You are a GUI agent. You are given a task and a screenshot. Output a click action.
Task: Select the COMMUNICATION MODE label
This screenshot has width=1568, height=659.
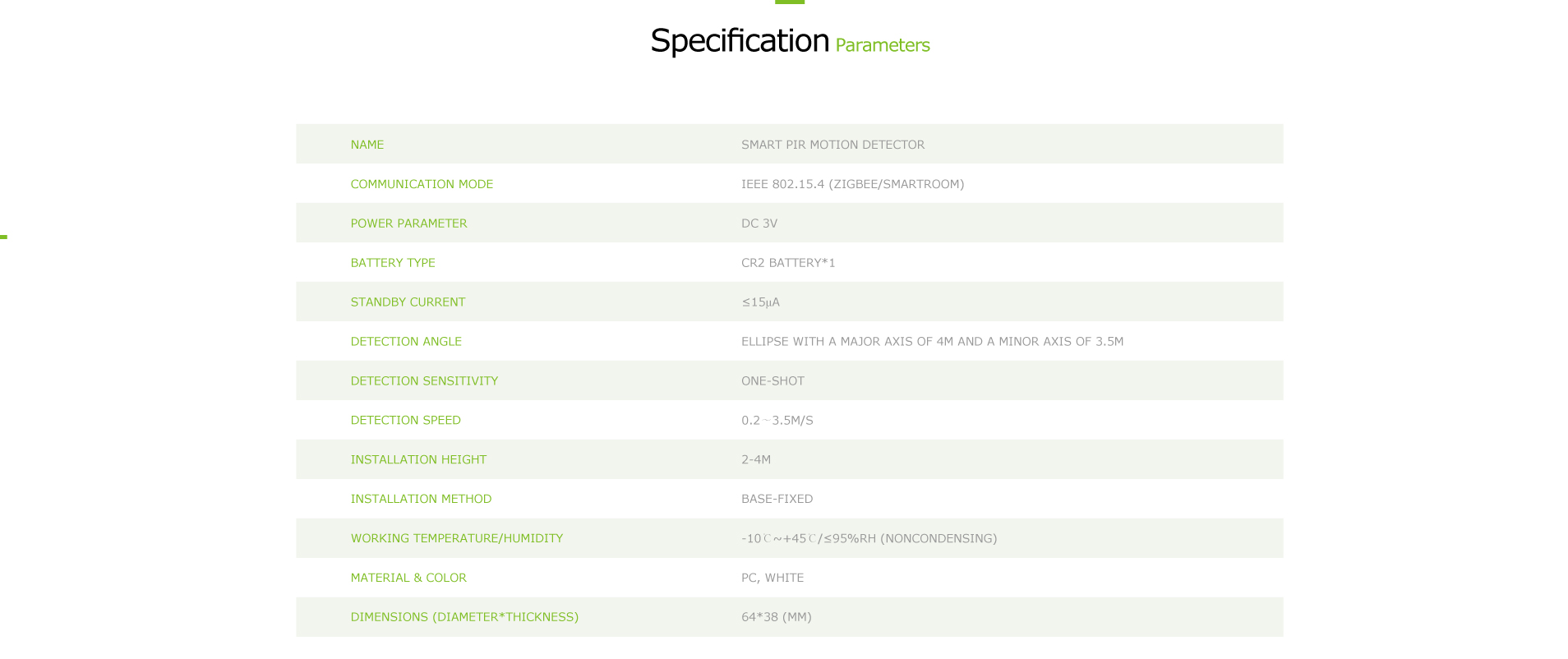click(x=422, y=184)
